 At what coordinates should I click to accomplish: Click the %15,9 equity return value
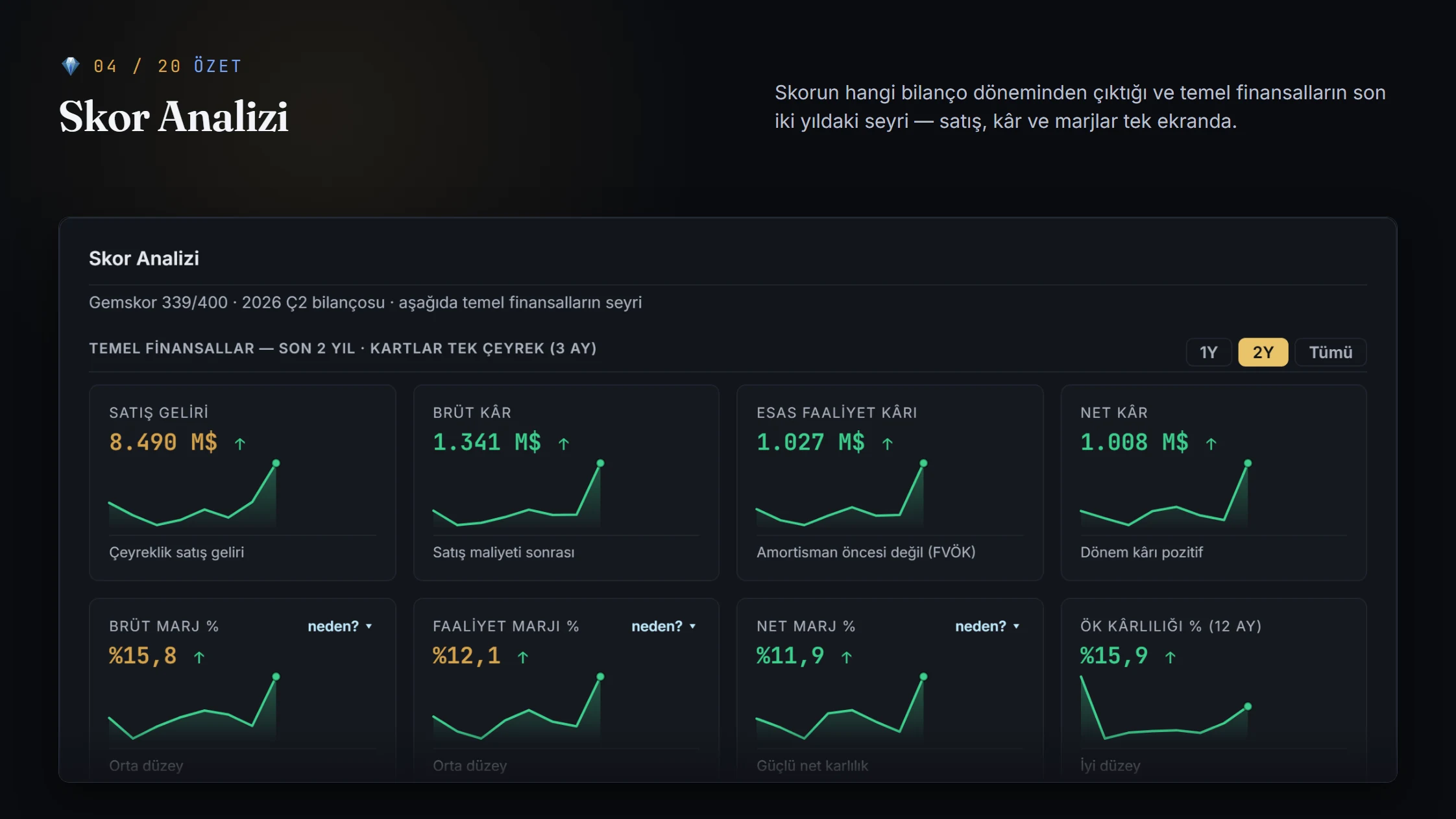1114,656
